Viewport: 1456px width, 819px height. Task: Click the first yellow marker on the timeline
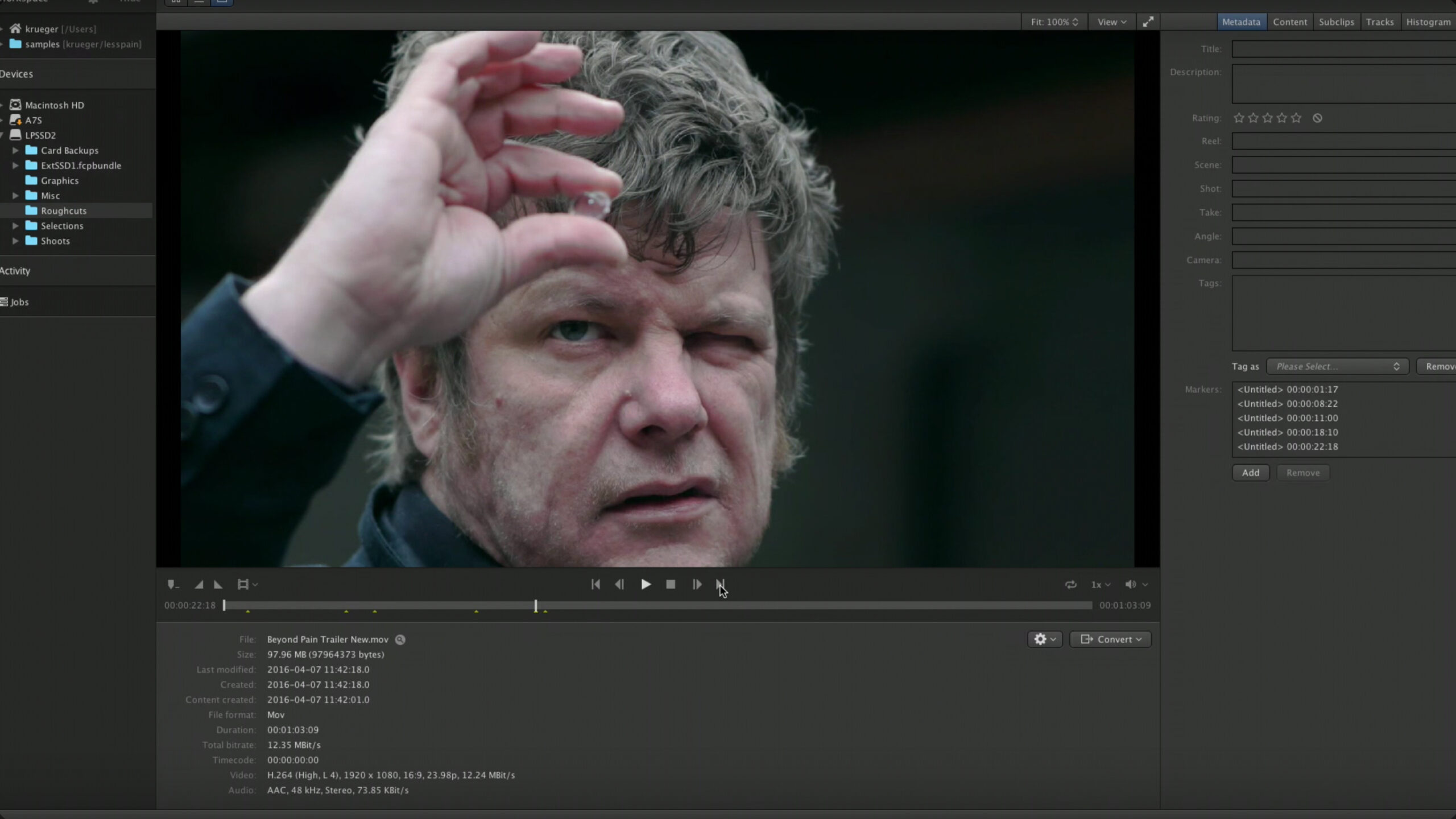[x=248, y=611]
